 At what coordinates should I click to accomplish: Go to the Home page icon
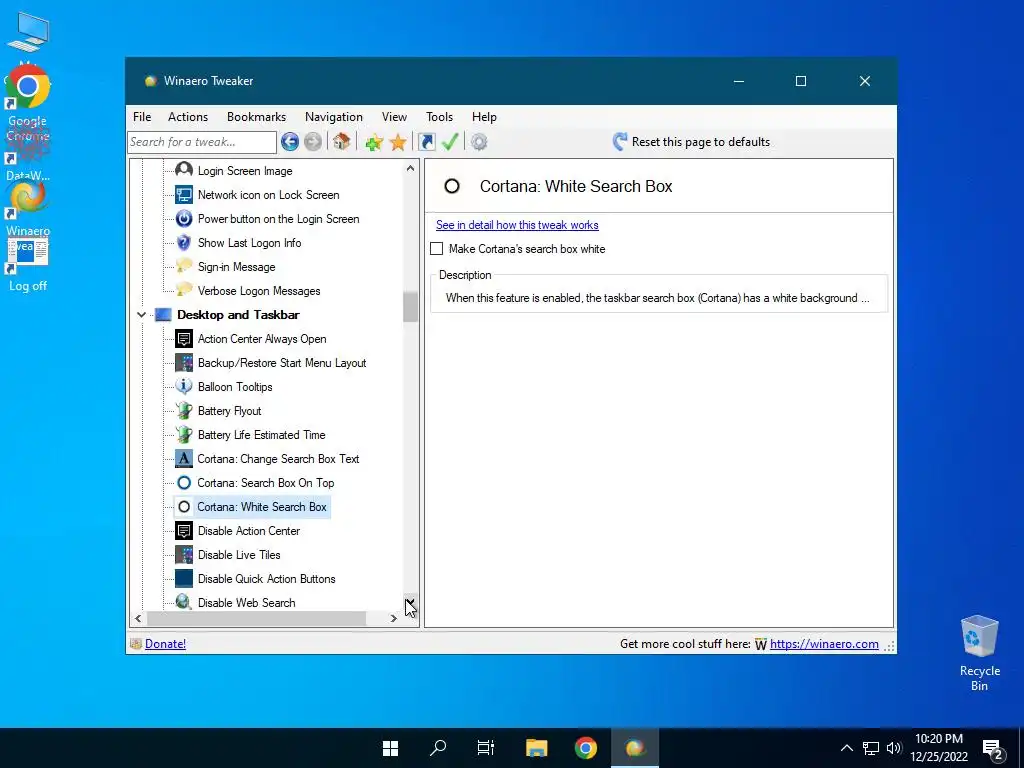tap(342, 142)
